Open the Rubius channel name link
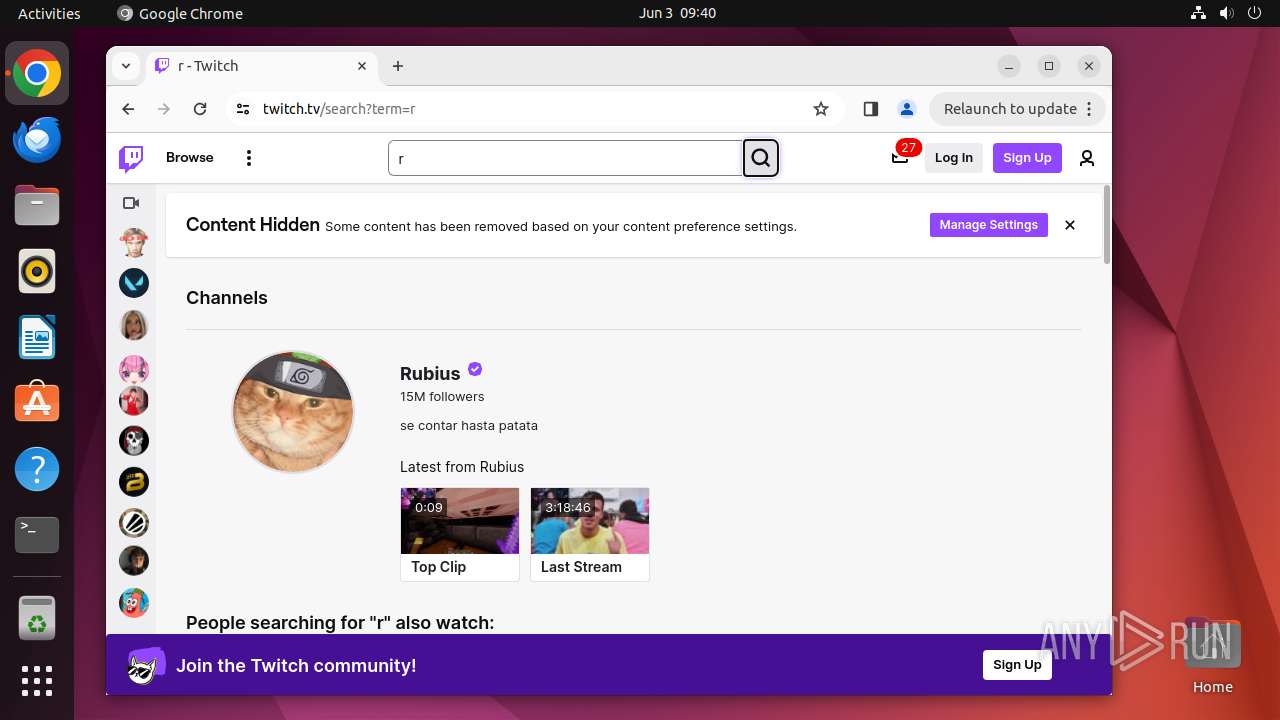 (430, 373)
